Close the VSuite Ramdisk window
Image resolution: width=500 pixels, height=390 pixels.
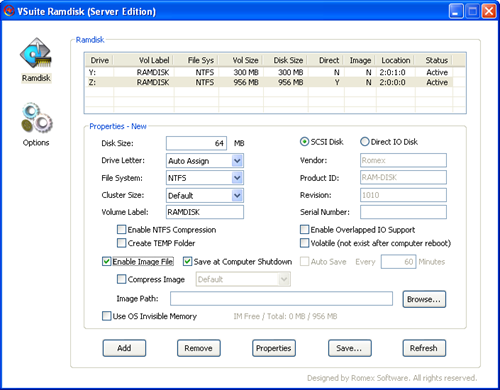pos(489,11)
